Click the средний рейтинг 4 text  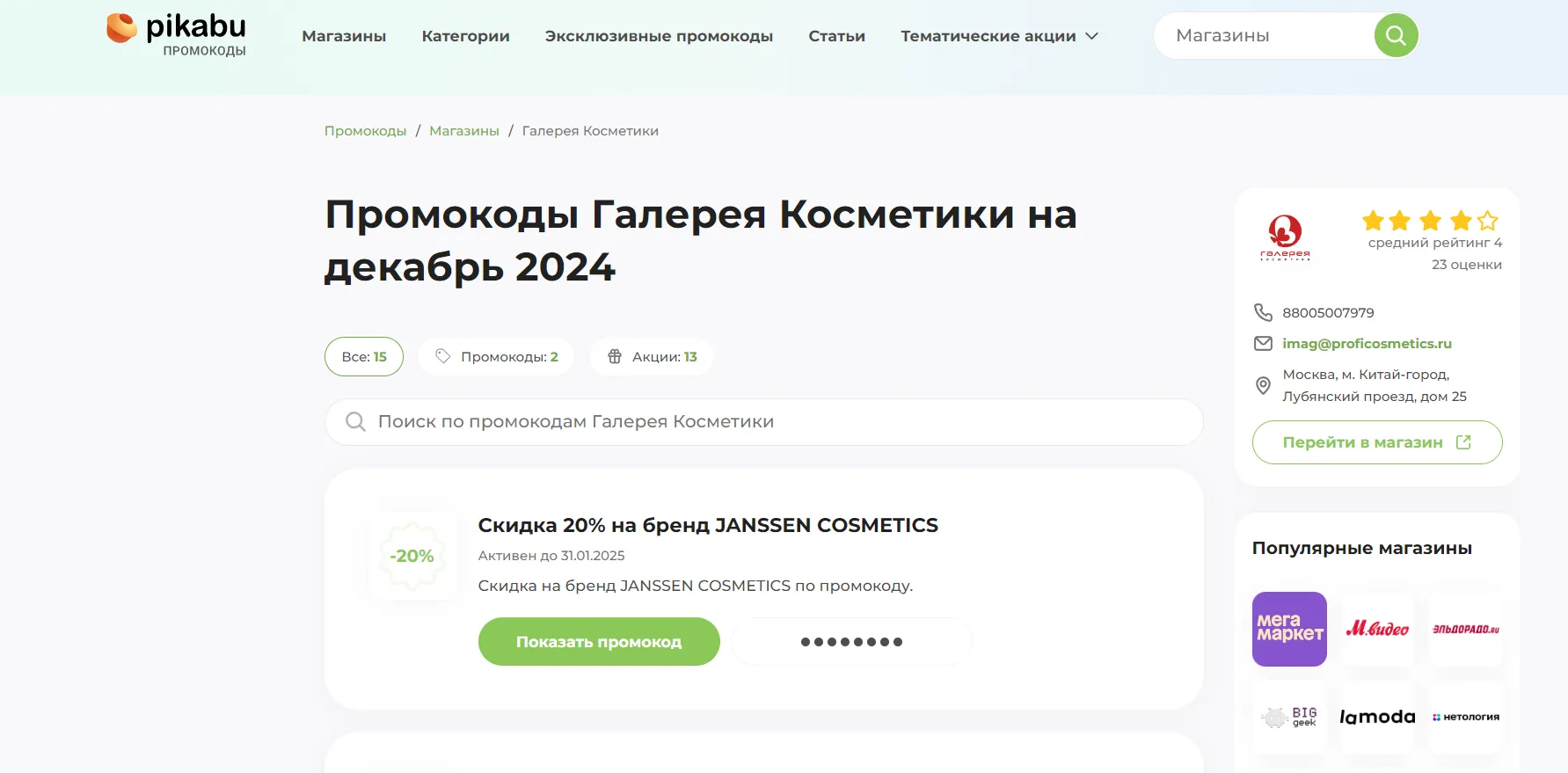click(x=1435, y=243)
